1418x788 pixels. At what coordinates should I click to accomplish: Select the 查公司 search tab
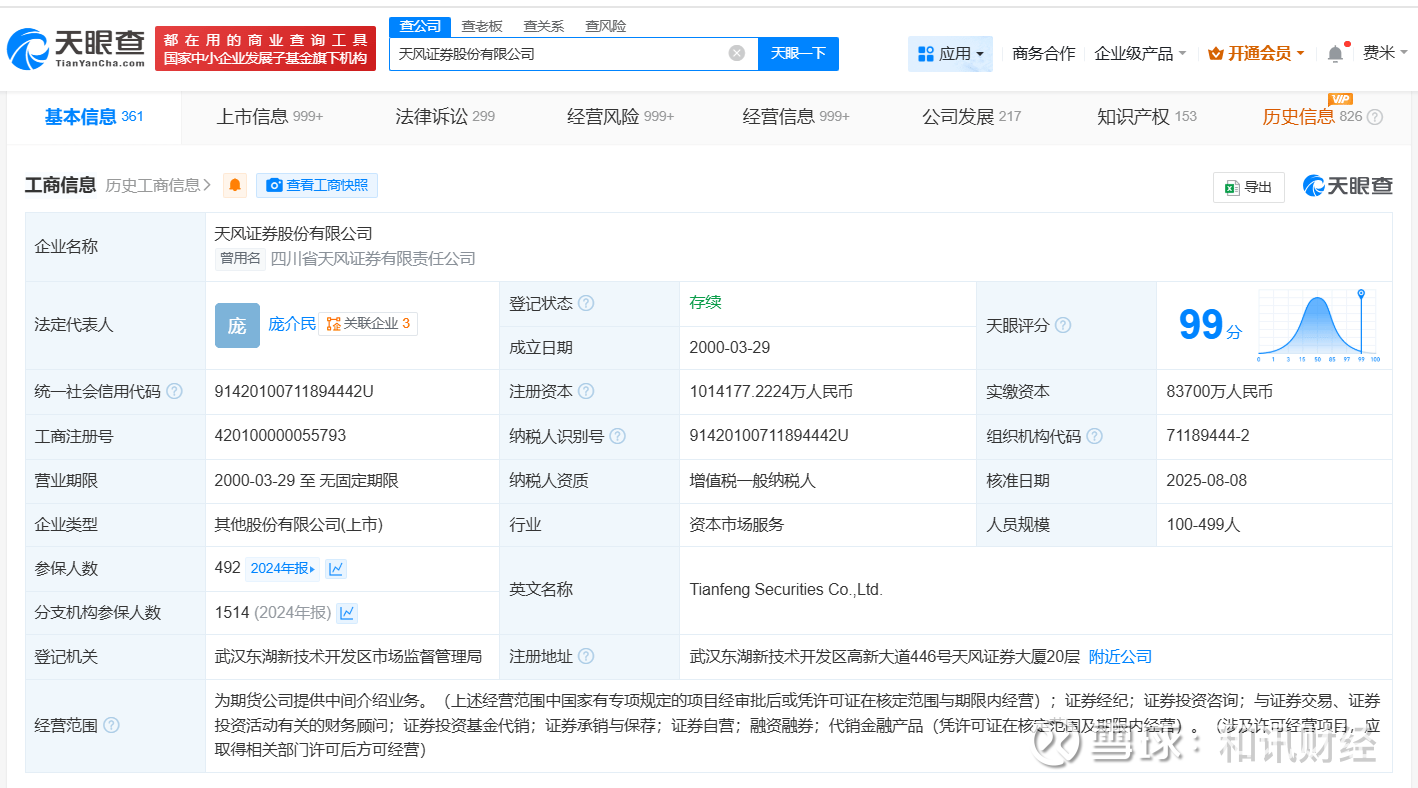[x=420, y=26]
